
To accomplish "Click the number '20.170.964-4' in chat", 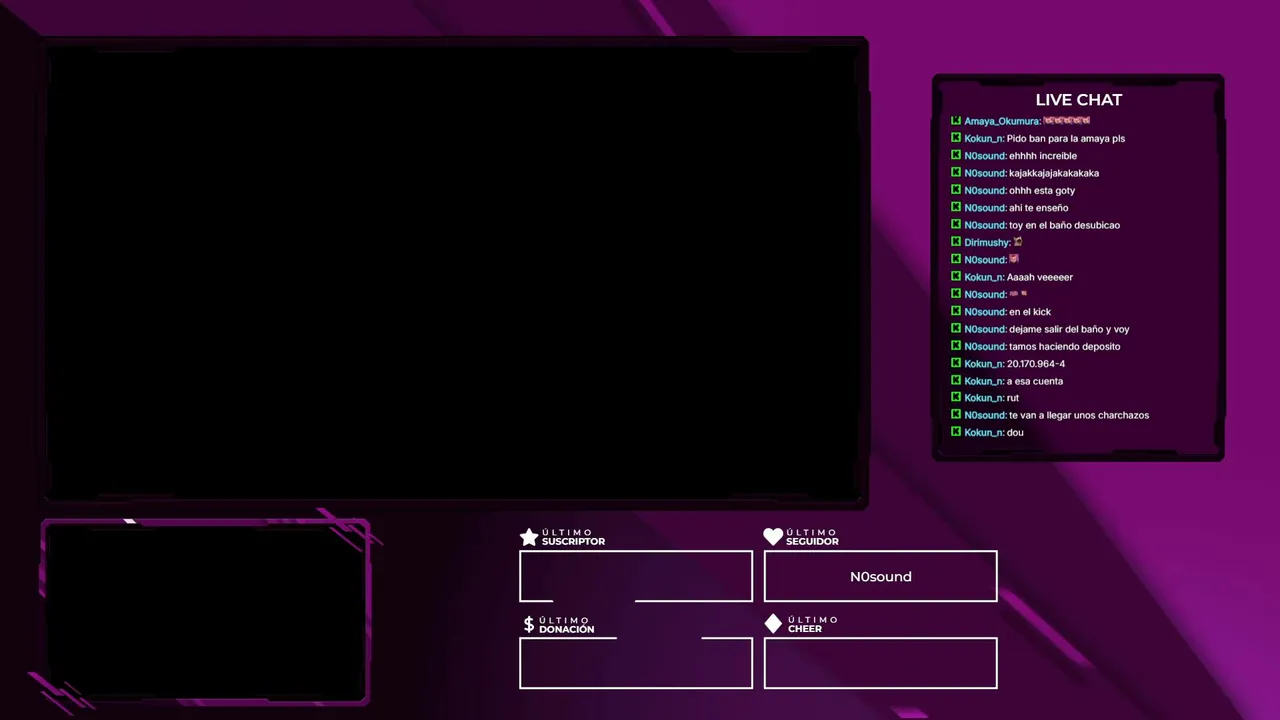I will pos(1036,364).
